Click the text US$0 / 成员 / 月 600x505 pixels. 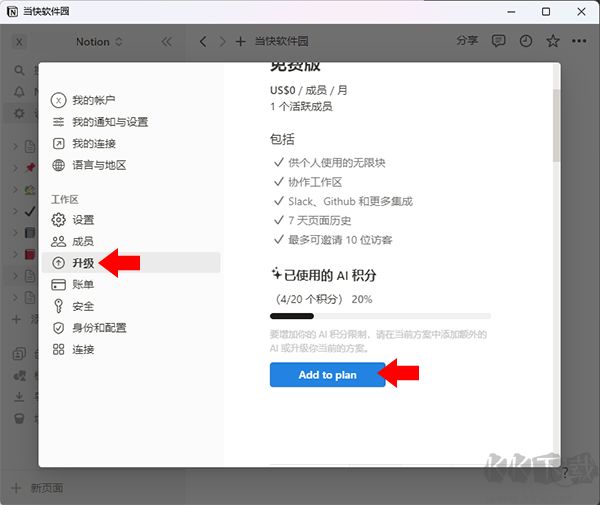[308, 90]
